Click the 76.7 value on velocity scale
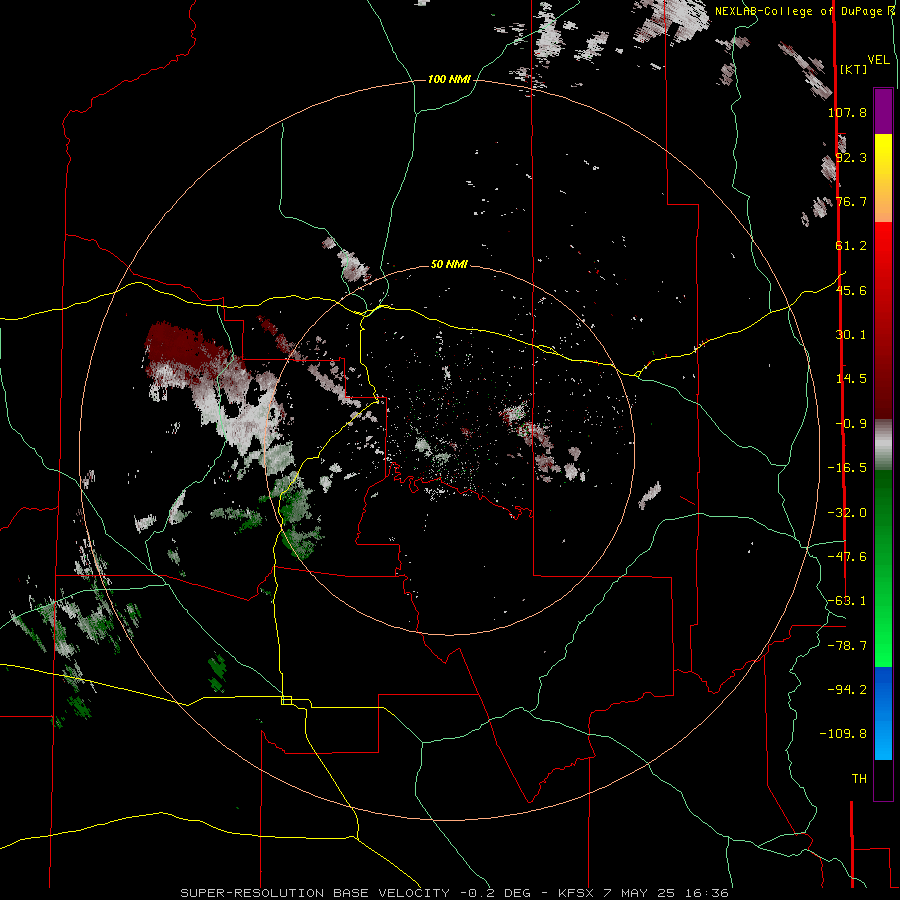Screen dimensions: 900x900 coord(851,201)
